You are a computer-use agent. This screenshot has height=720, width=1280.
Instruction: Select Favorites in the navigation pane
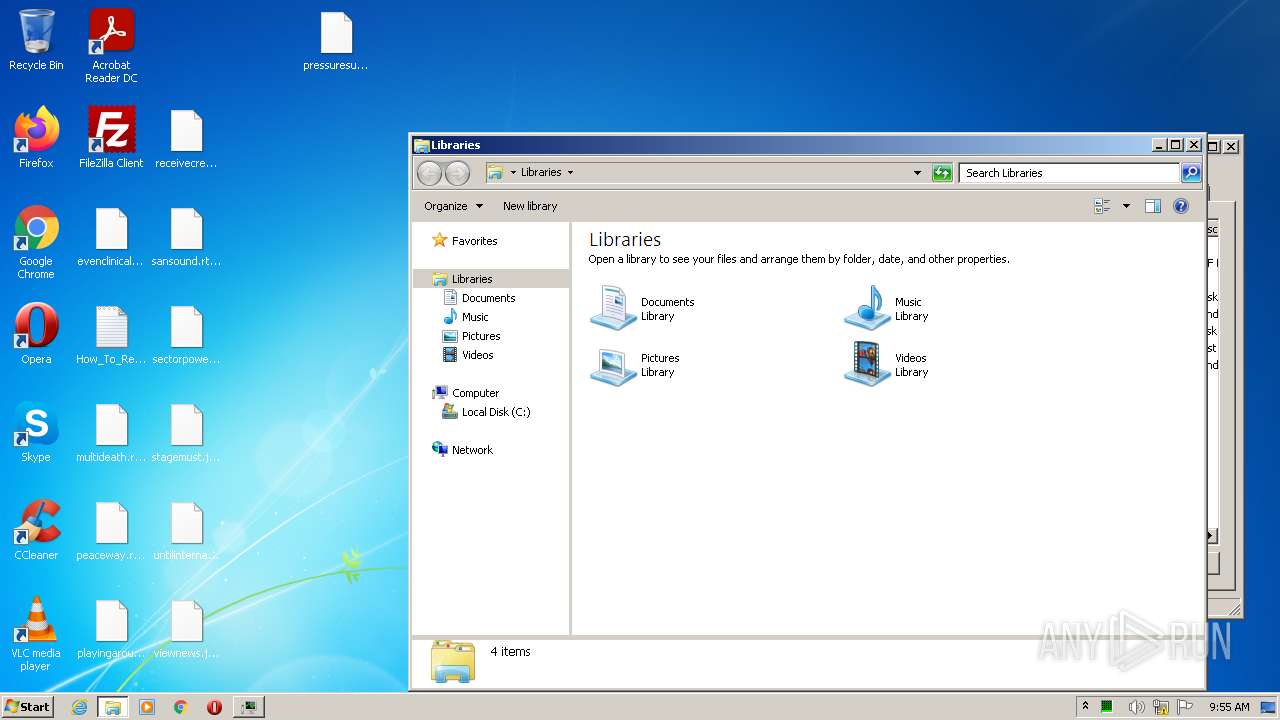(x=474, y=241)
